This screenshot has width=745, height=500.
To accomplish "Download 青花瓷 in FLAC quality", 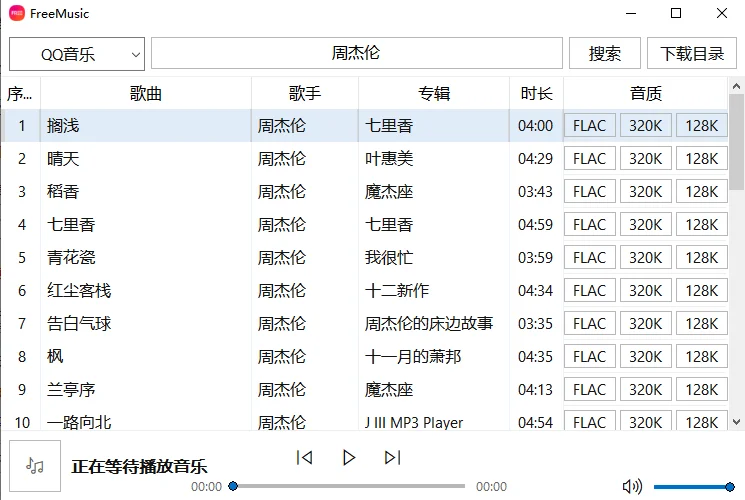I will pos(590,258).
